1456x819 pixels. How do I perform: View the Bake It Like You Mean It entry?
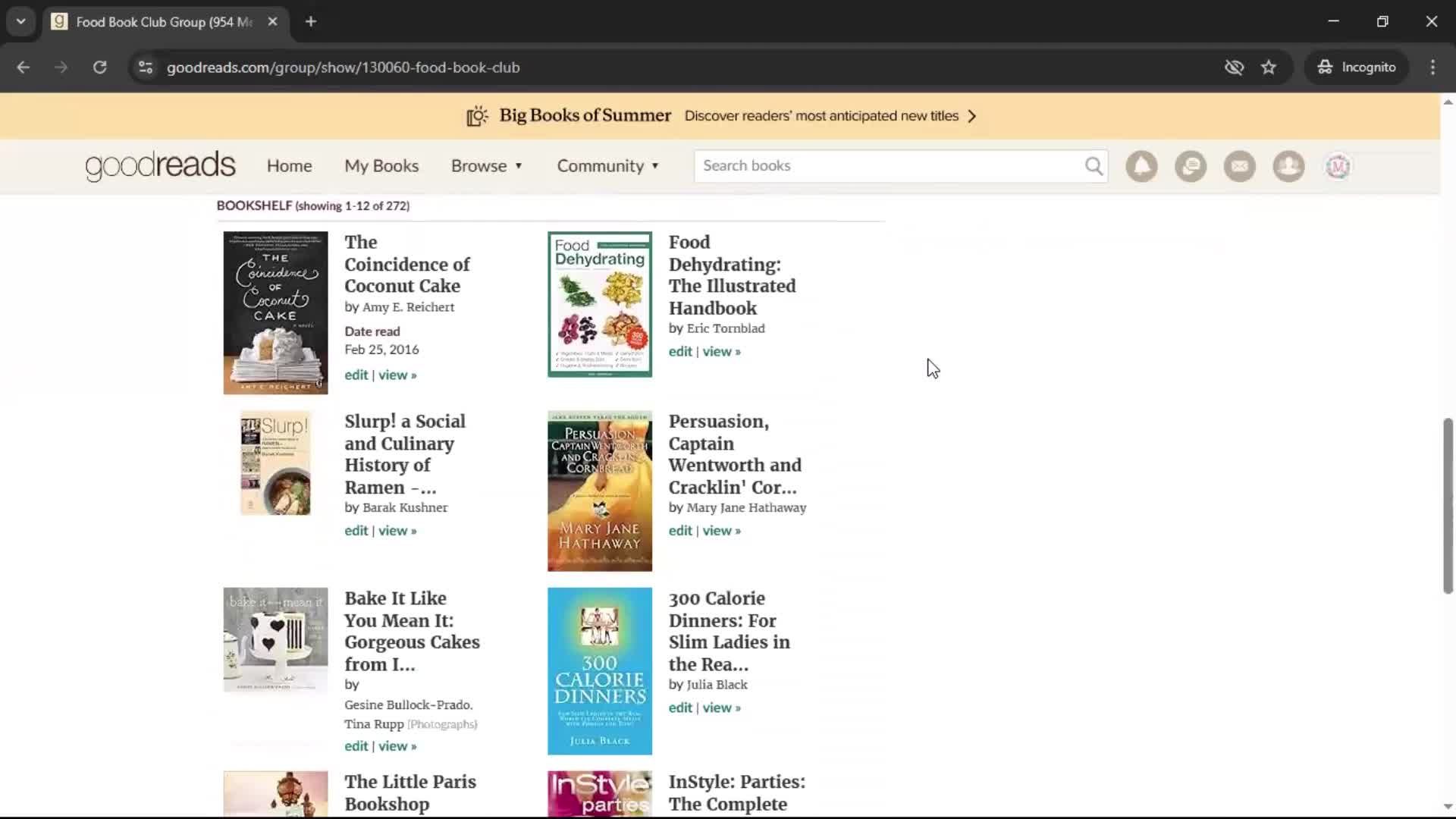click(x=397, y=746)
